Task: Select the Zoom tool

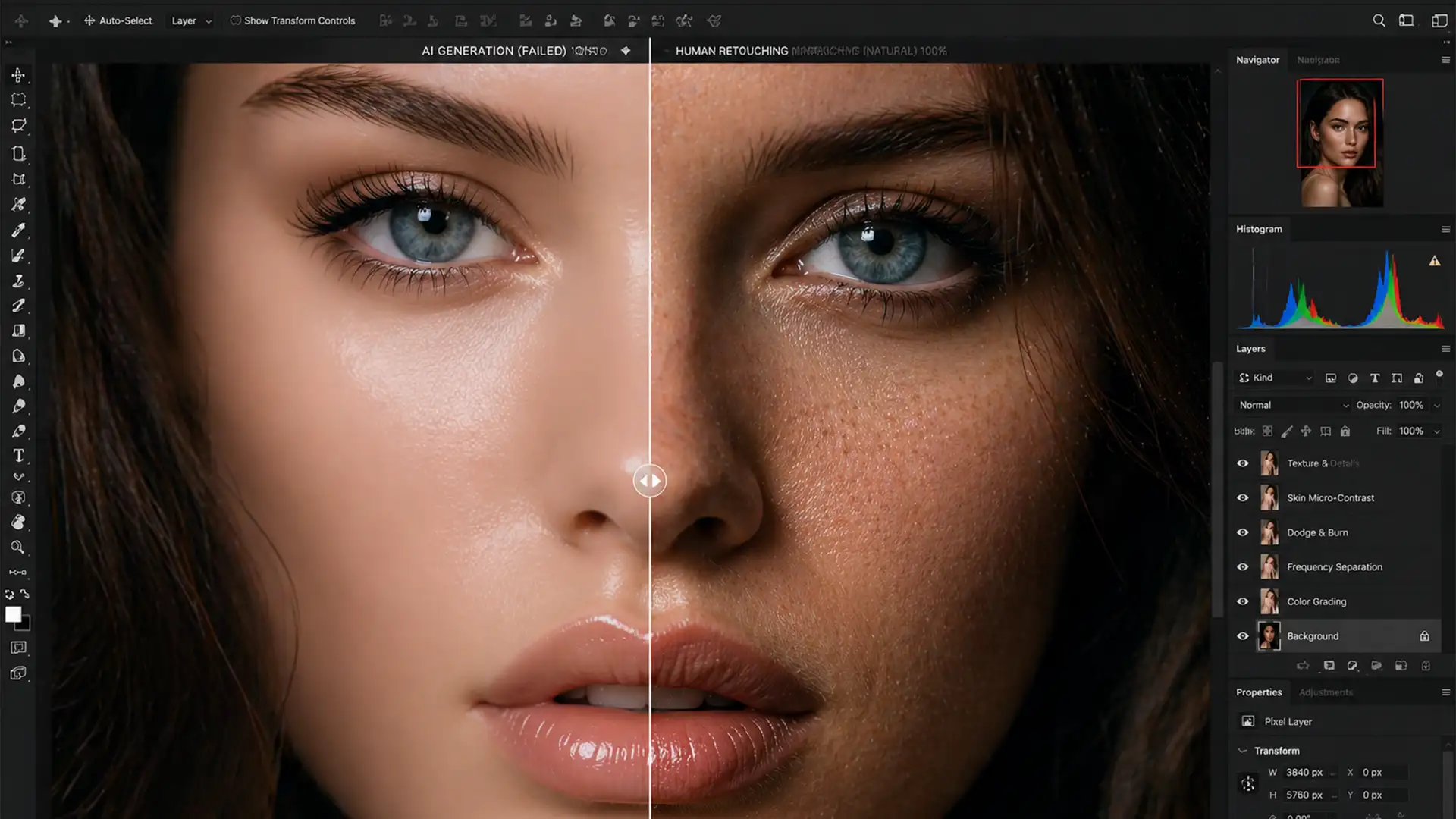Action: [x=18, y=548]
